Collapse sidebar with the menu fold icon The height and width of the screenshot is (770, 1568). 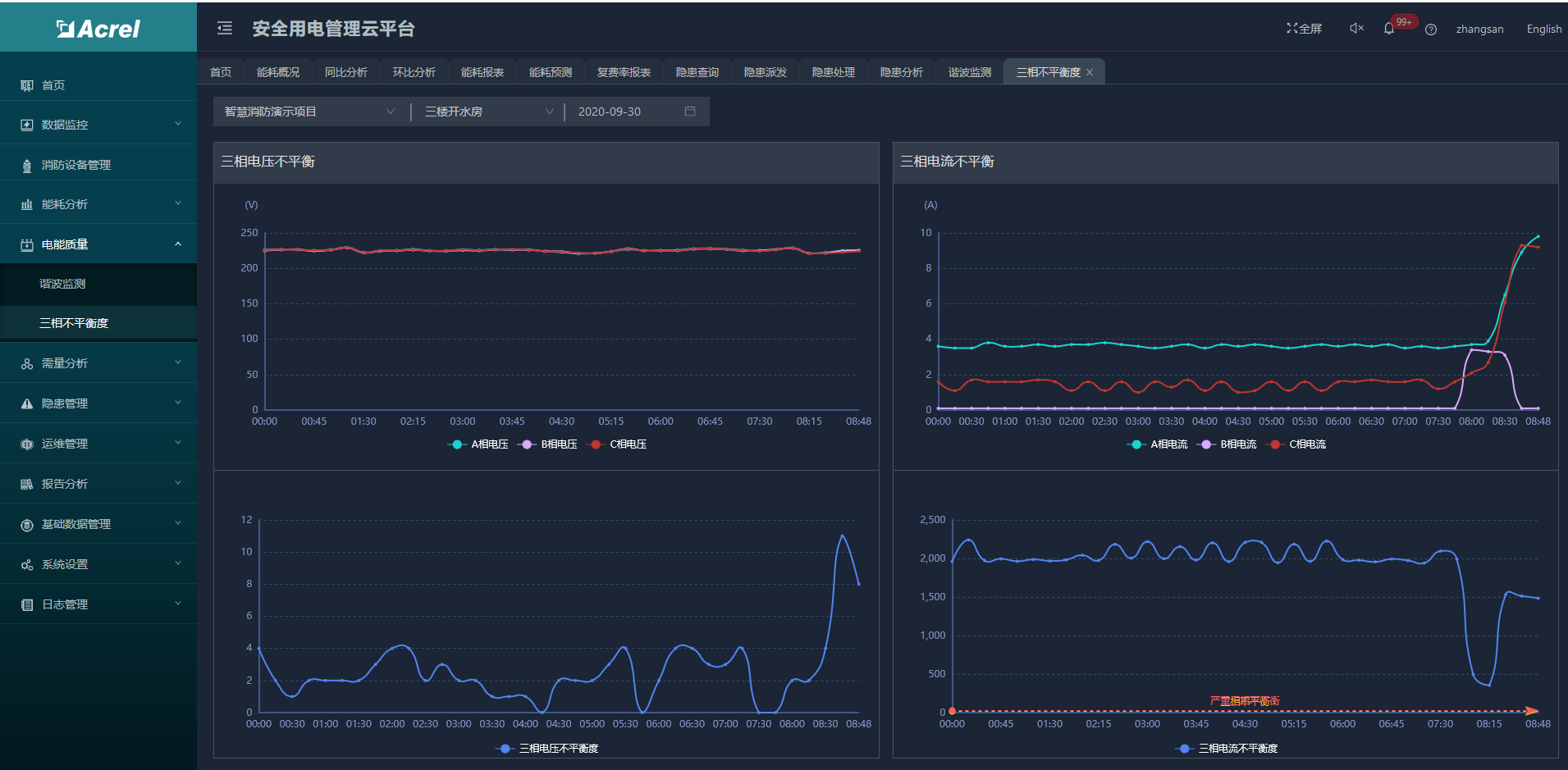(x=224, y=29)
